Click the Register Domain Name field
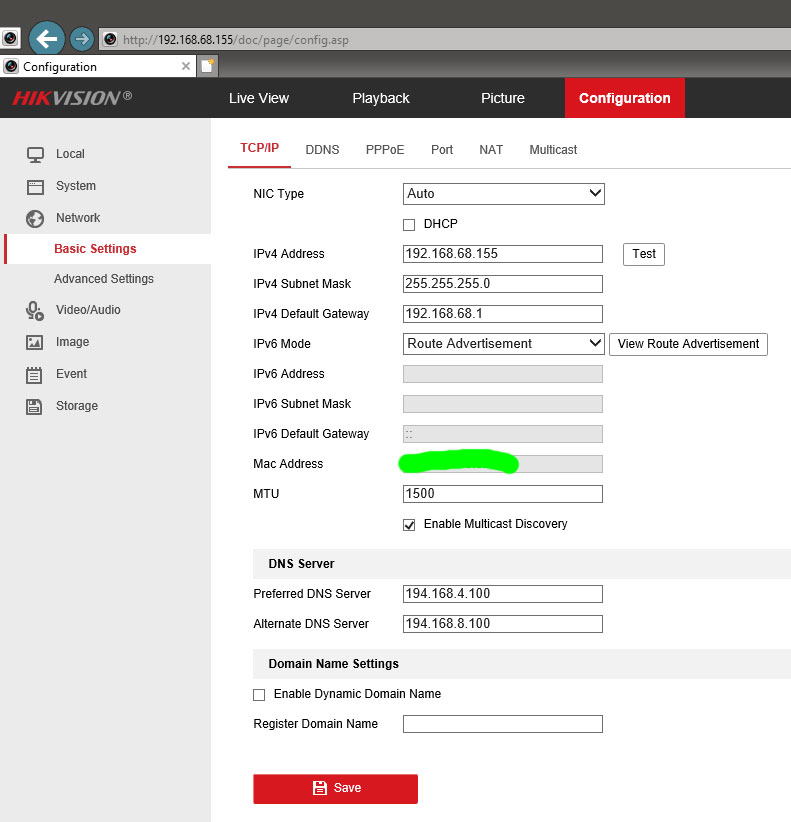 point(503,724)
